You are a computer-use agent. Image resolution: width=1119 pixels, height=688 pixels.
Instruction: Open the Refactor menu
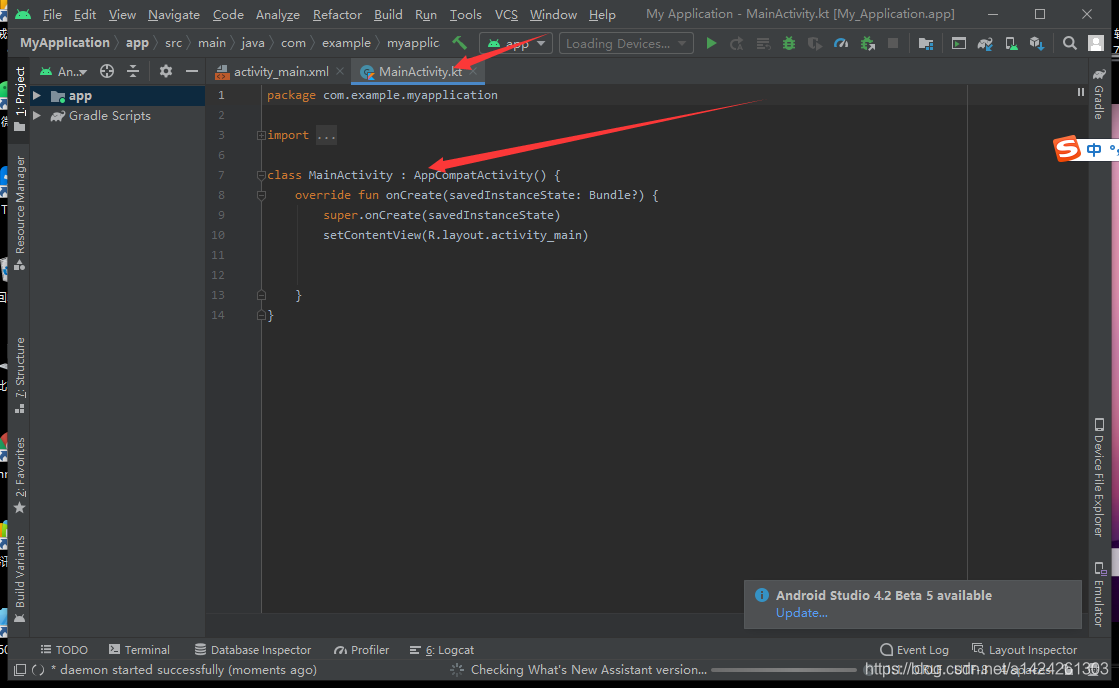coord(337,14)
